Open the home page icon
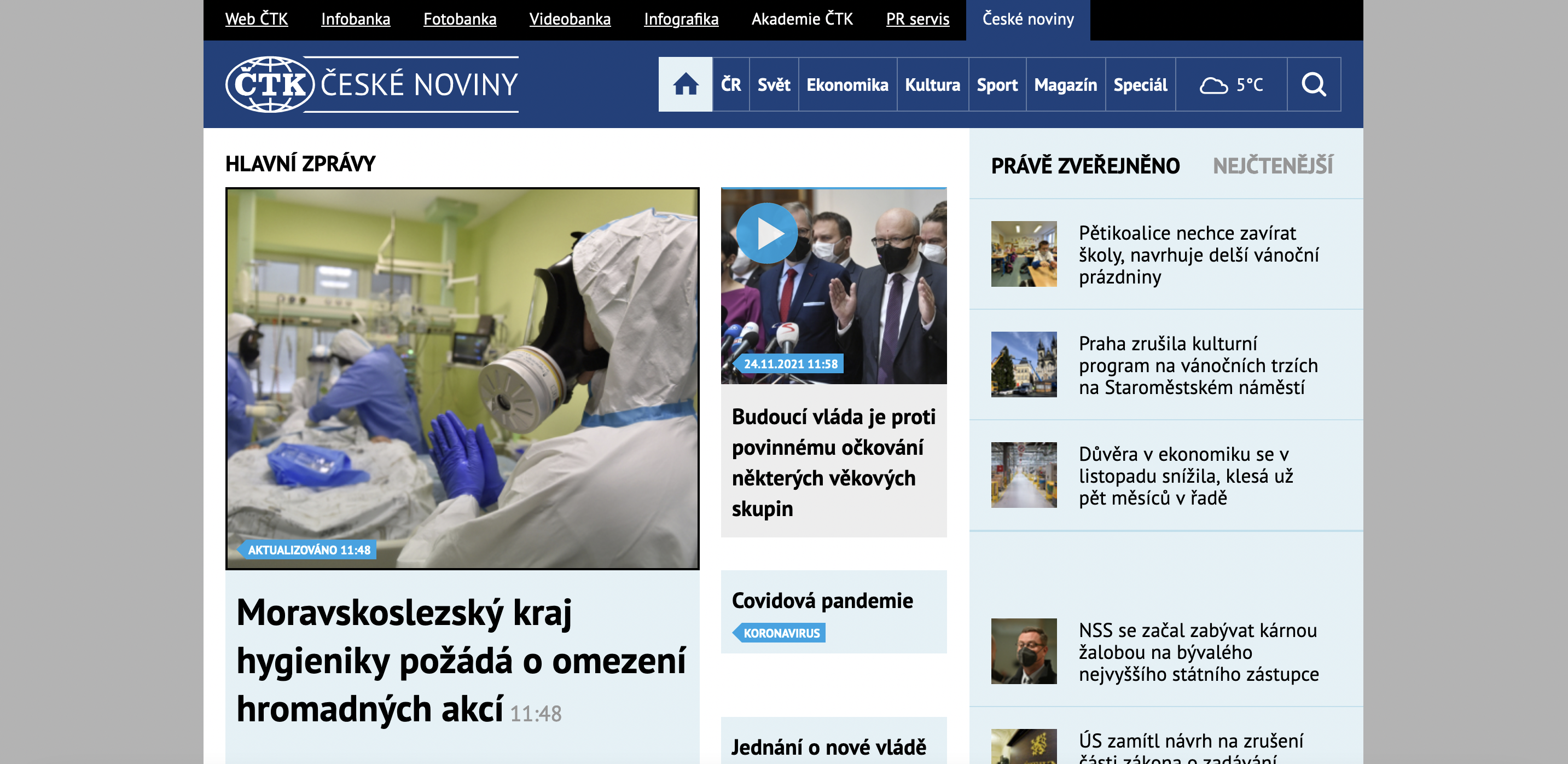The image size is (1568, 764). (685, 85)
